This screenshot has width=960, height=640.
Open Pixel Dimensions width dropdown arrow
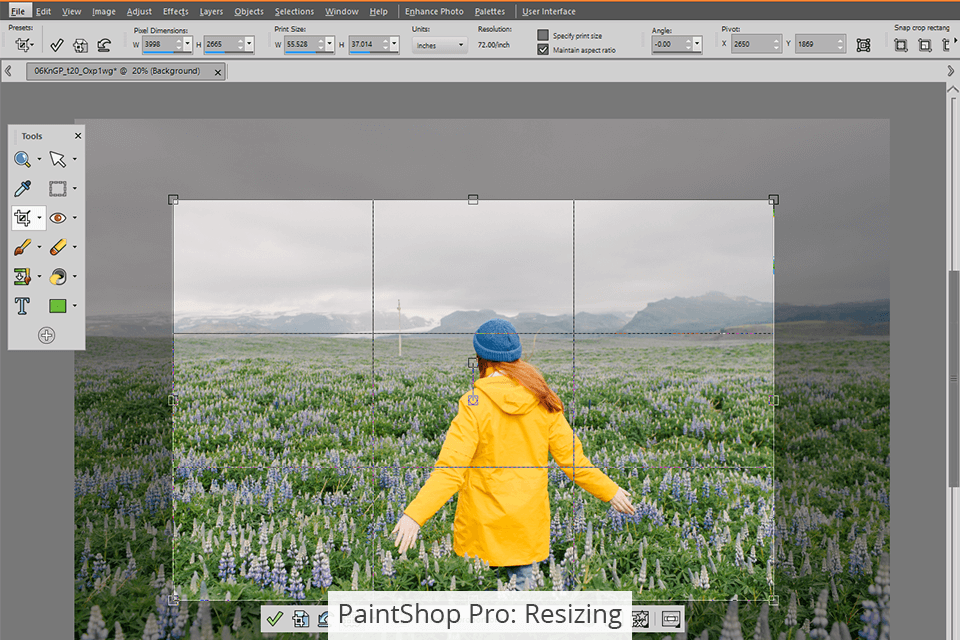pyautogui.click(x=187, y=44)
